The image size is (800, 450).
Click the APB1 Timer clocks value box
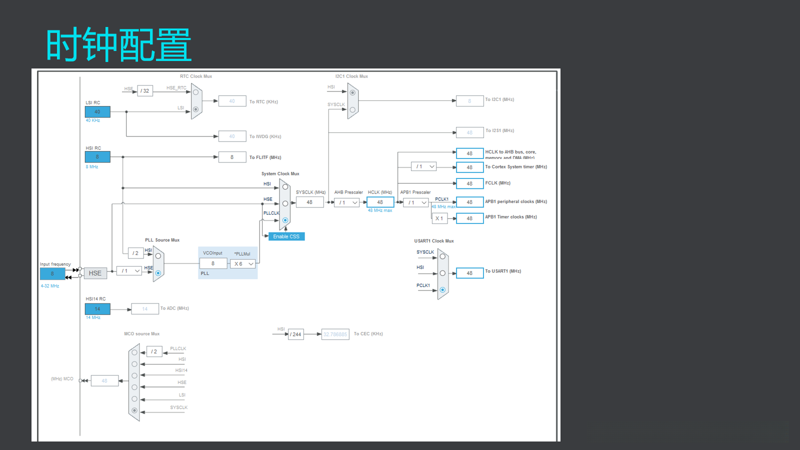tap(470, 218)
